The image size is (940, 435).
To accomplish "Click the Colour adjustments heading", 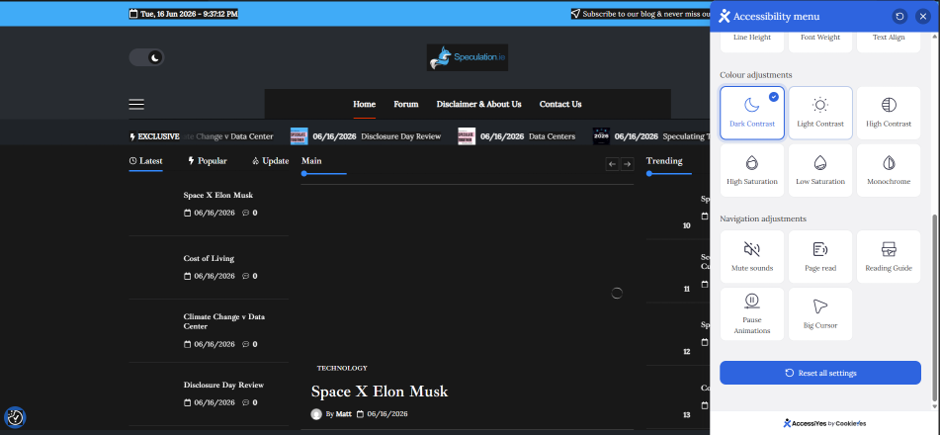I will point(756,75).
